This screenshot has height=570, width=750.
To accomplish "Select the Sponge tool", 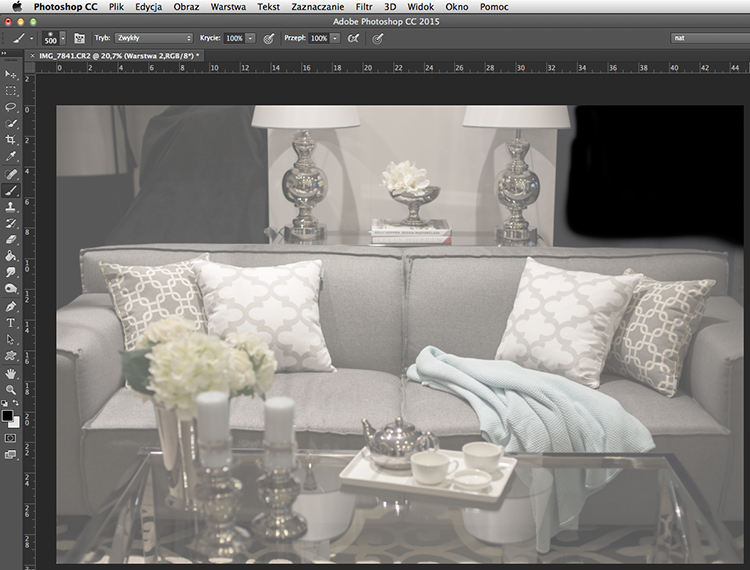I will [11, 288].
